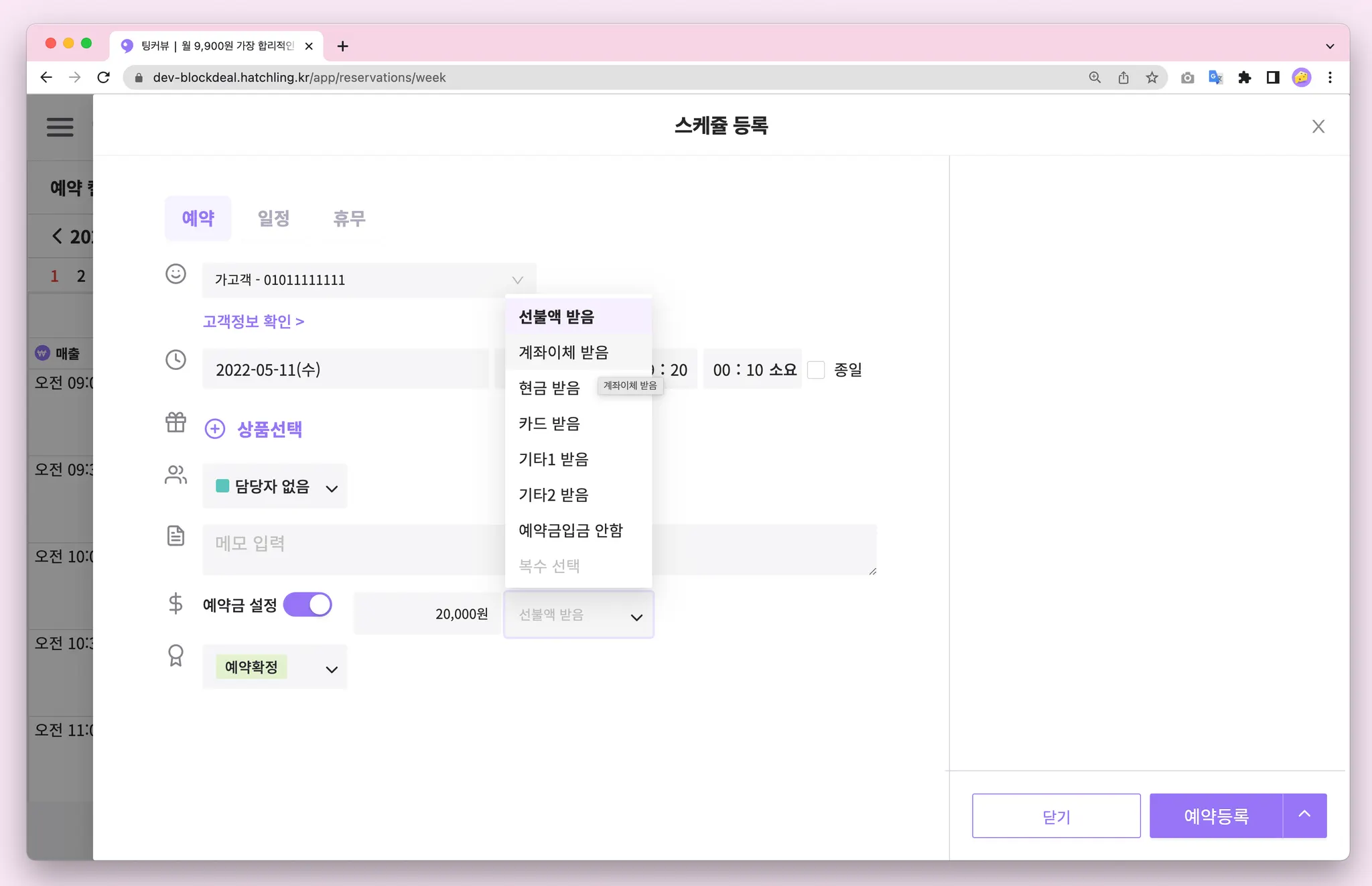Bookmark page with star icon
This screenshot has width=1372, height=886.
1152,78
